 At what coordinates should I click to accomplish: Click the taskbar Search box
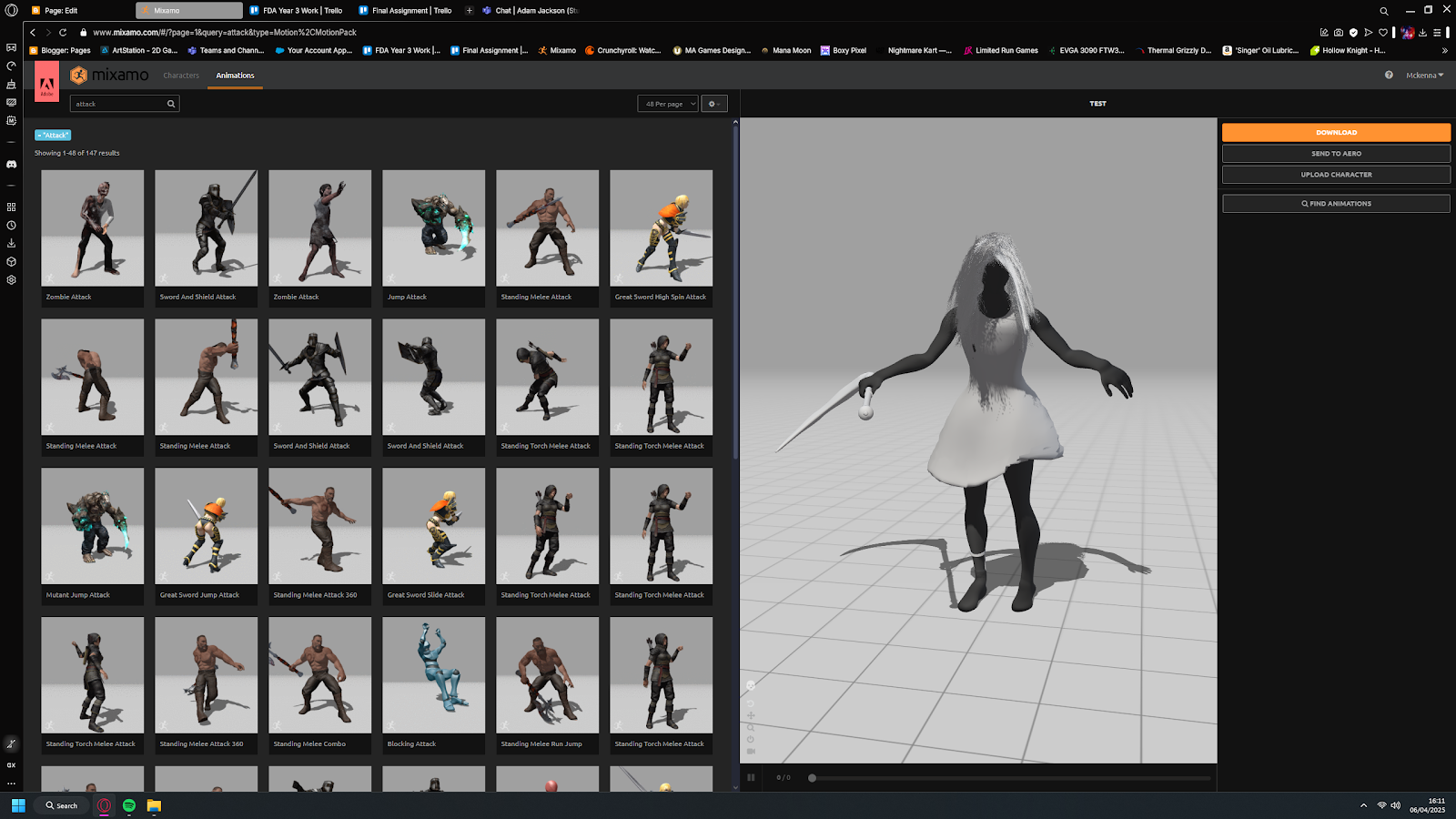(62, 805)
